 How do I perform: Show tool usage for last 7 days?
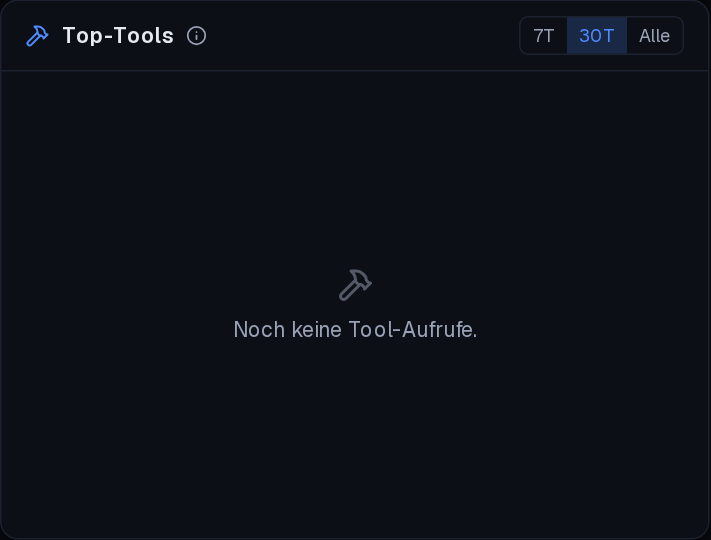[x=544, y=36]
